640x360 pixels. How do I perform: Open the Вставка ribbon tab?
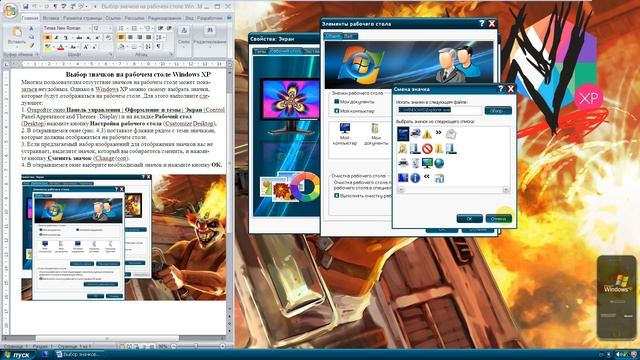pos(51,18)
